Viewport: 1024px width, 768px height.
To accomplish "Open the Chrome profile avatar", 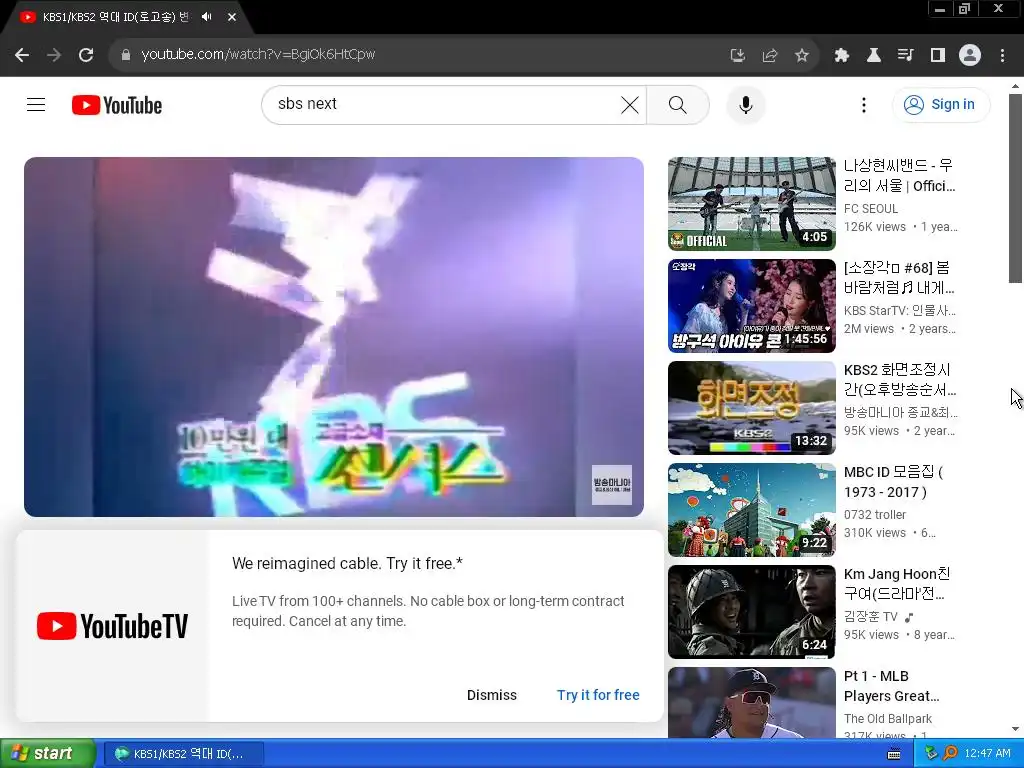I will (970, 55).
